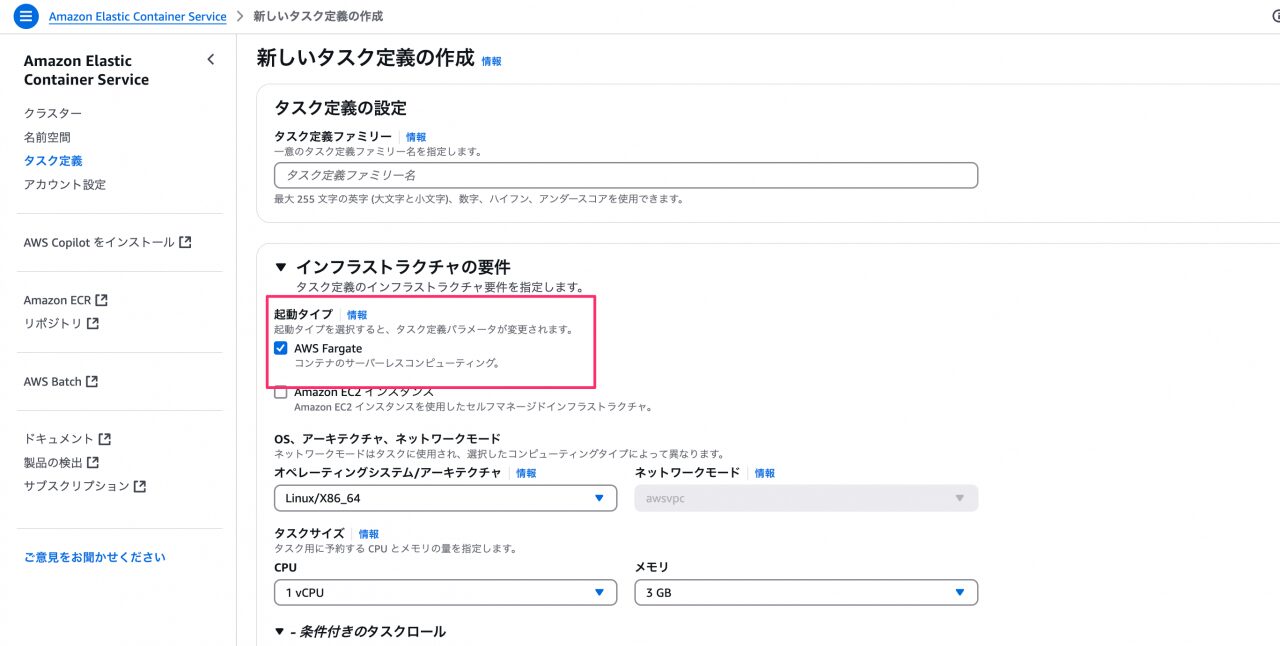Click 情報 link beside オペレーティングシステム/アーキテクチャ
Image resolution: width=1280 pixels, height=646 pixels.
(526, 473)
